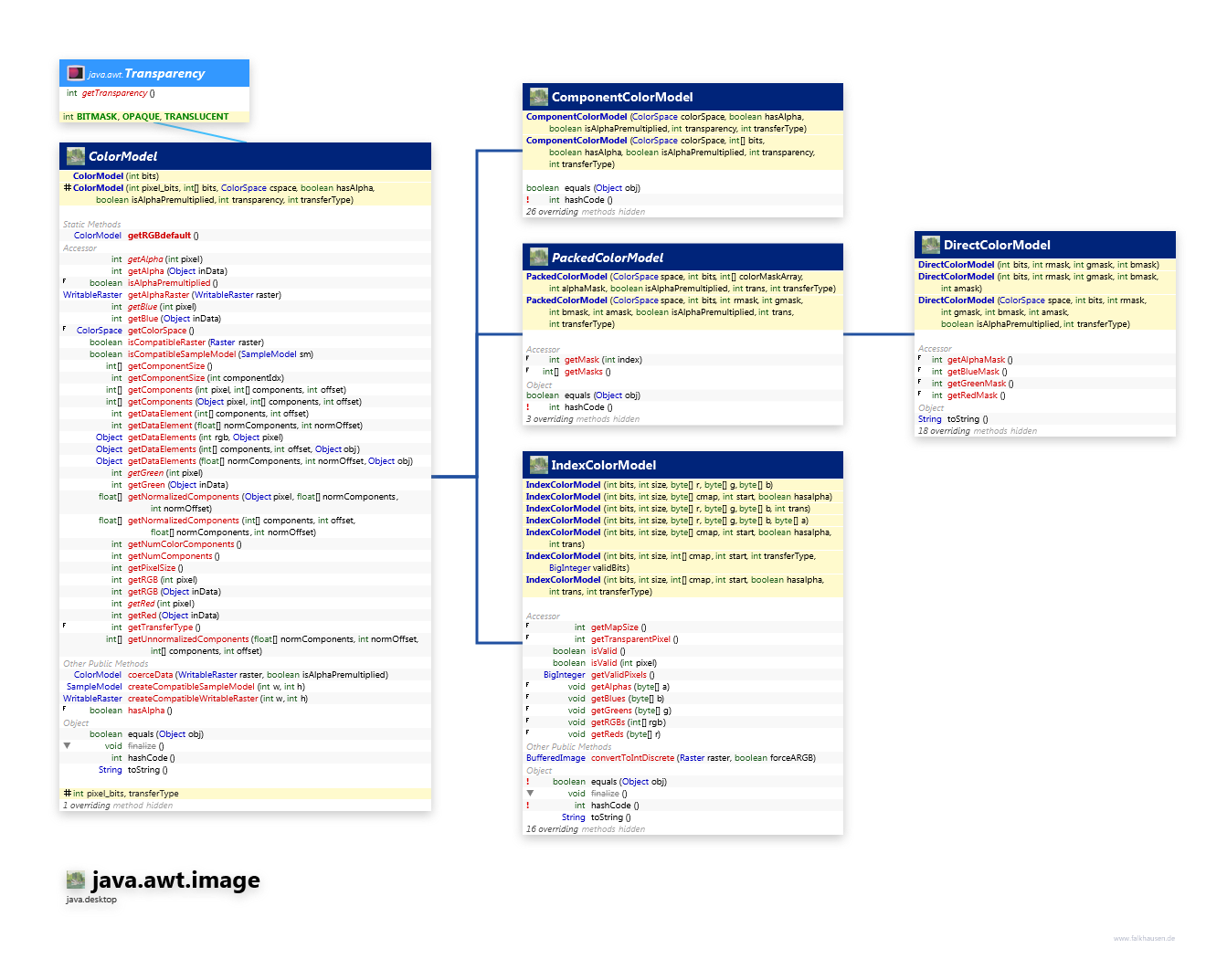The height and width of the screenshot is (980, 1227).
Task: Click the protected marker beside pixel_bits field
Action: tap(67, 794)
